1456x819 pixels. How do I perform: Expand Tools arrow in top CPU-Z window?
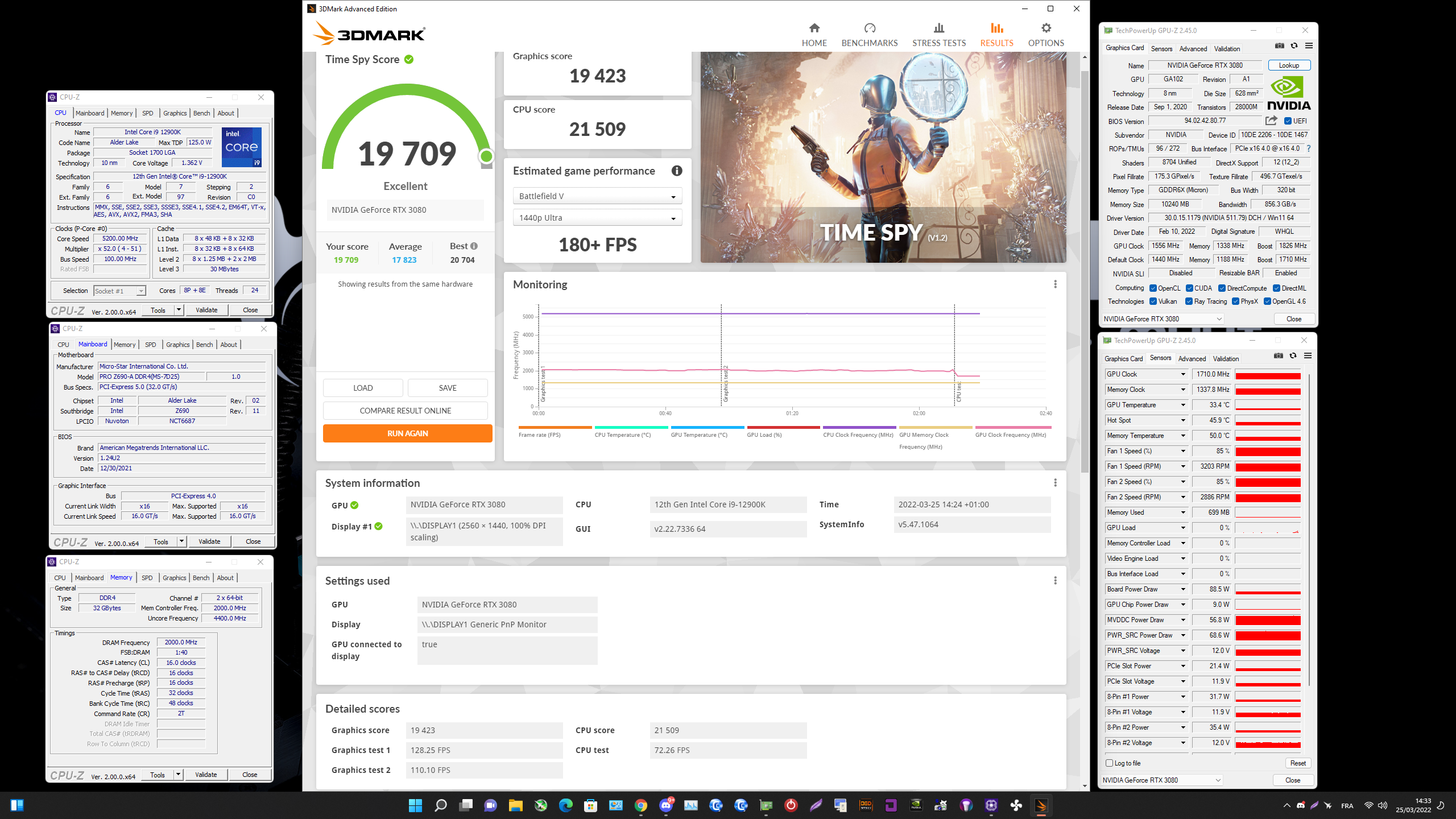coord(179,310)
